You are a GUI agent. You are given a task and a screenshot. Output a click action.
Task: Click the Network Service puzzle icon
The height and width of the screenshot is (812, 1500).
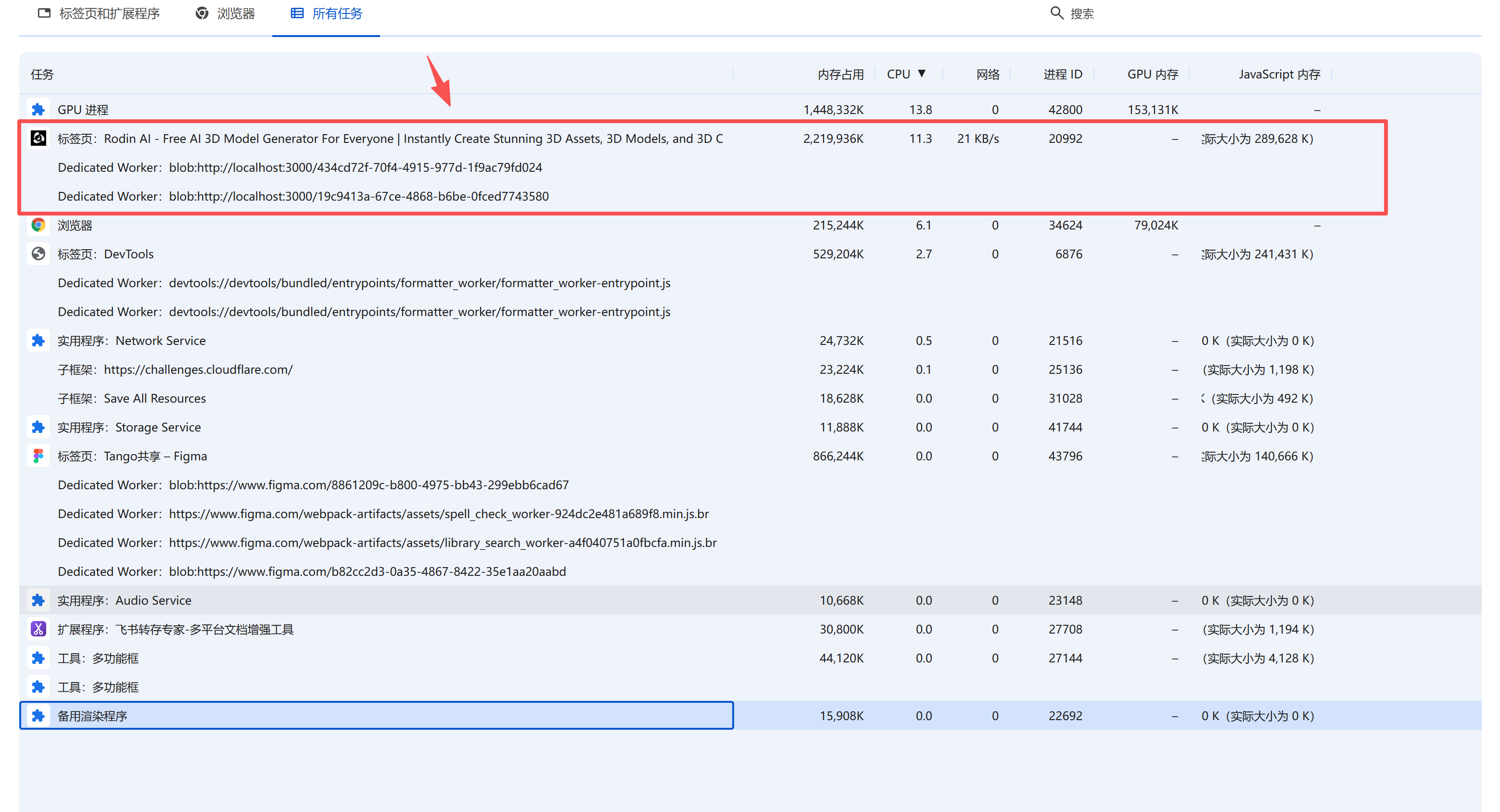[x=38, y=341]
